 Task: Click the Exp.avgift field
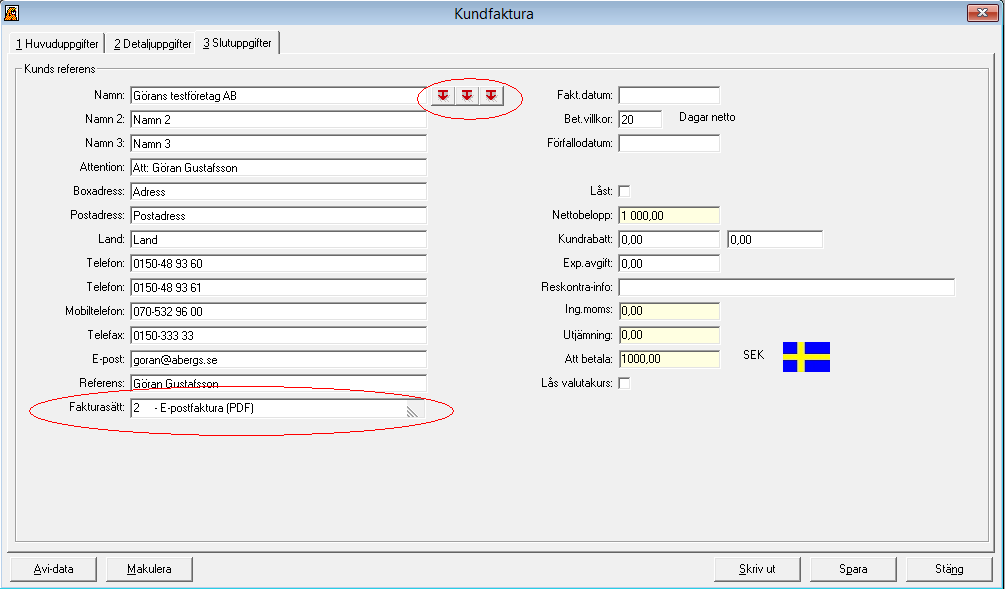click(x=669, y=263)
